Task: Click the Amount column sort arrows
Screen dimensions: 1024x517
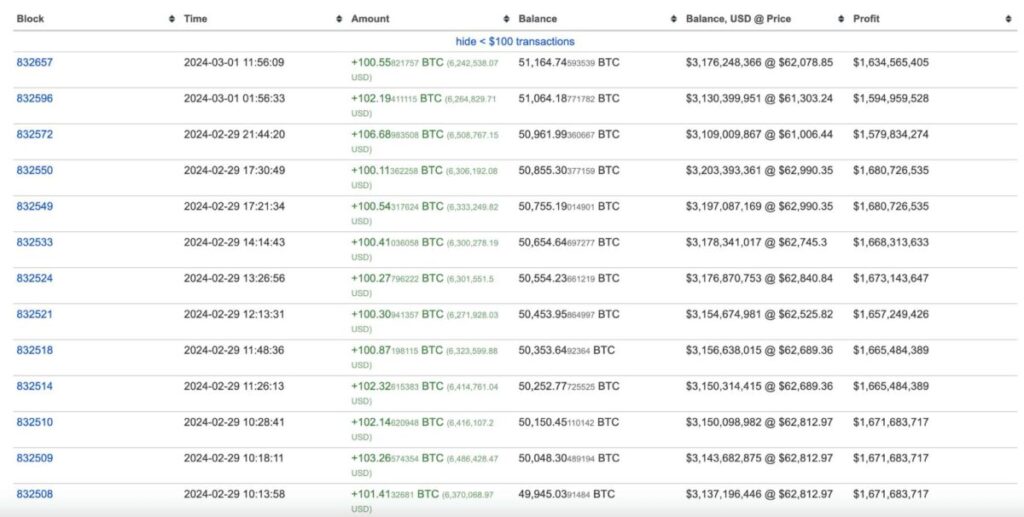Action: 506,19
